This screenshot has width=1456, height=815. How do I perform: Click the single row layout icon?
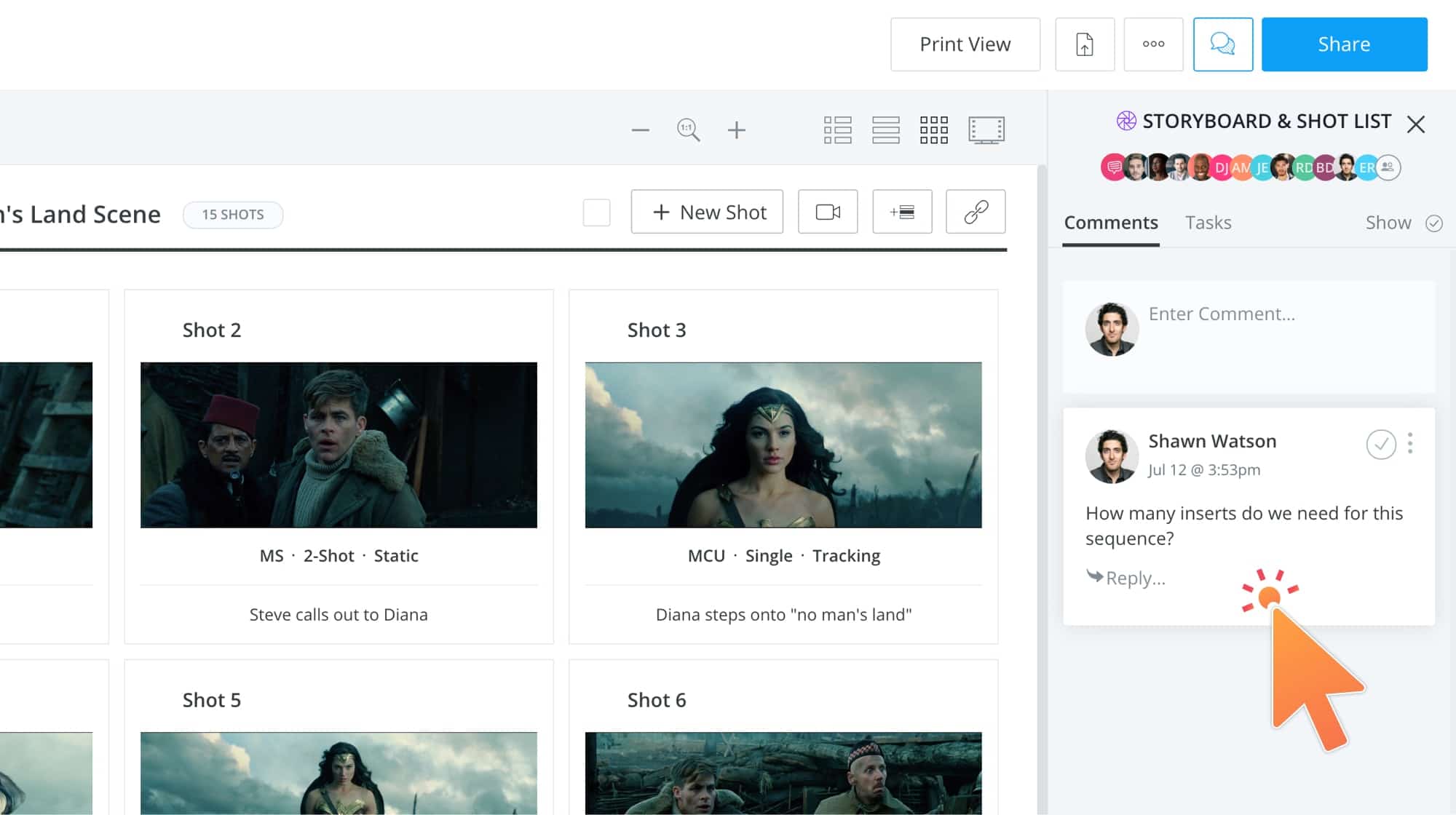click(885, 129)
